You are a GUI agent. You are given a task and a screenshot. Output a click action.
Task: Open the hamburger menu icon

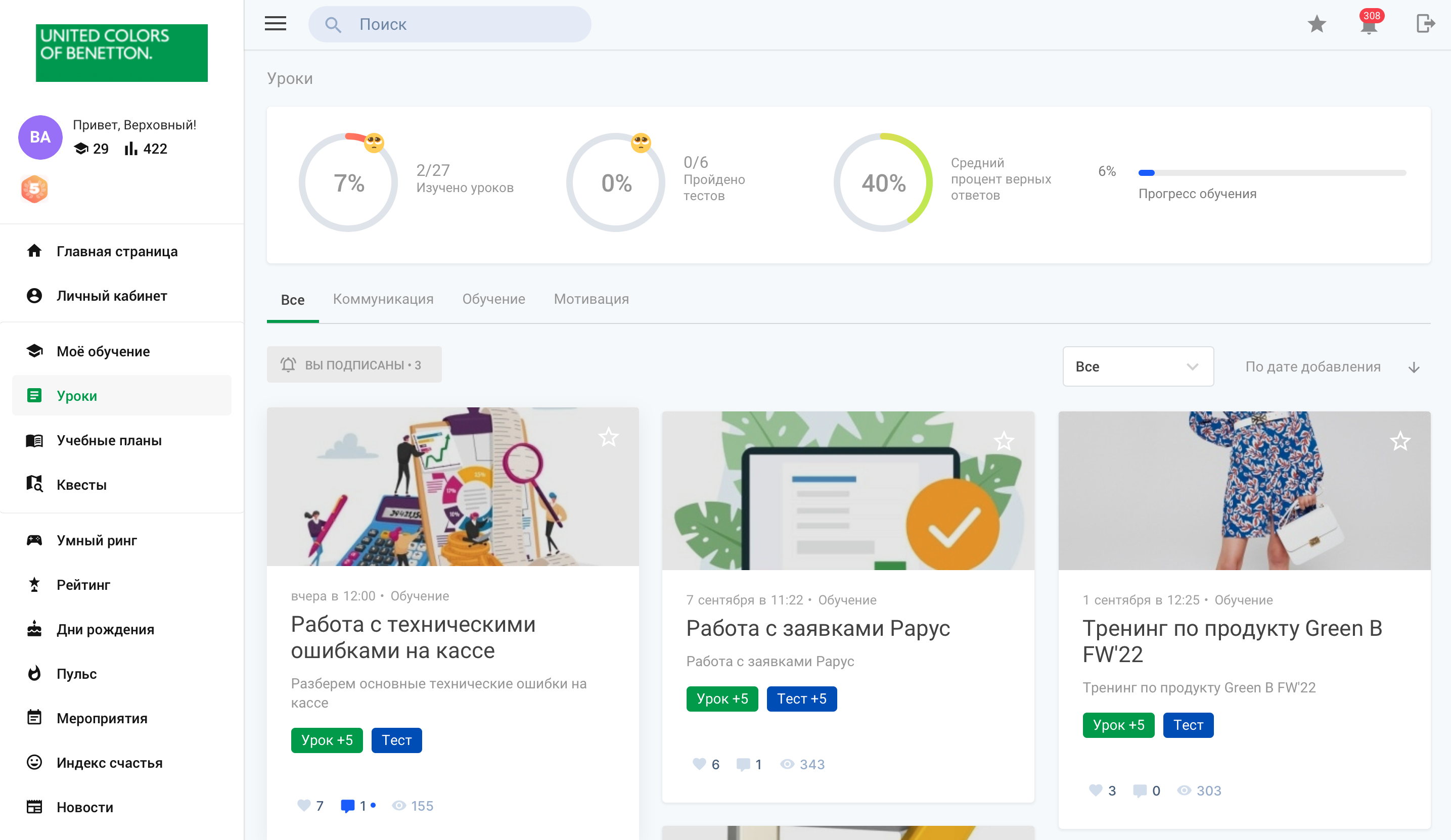pyautogui.click(x=275, y=24)
